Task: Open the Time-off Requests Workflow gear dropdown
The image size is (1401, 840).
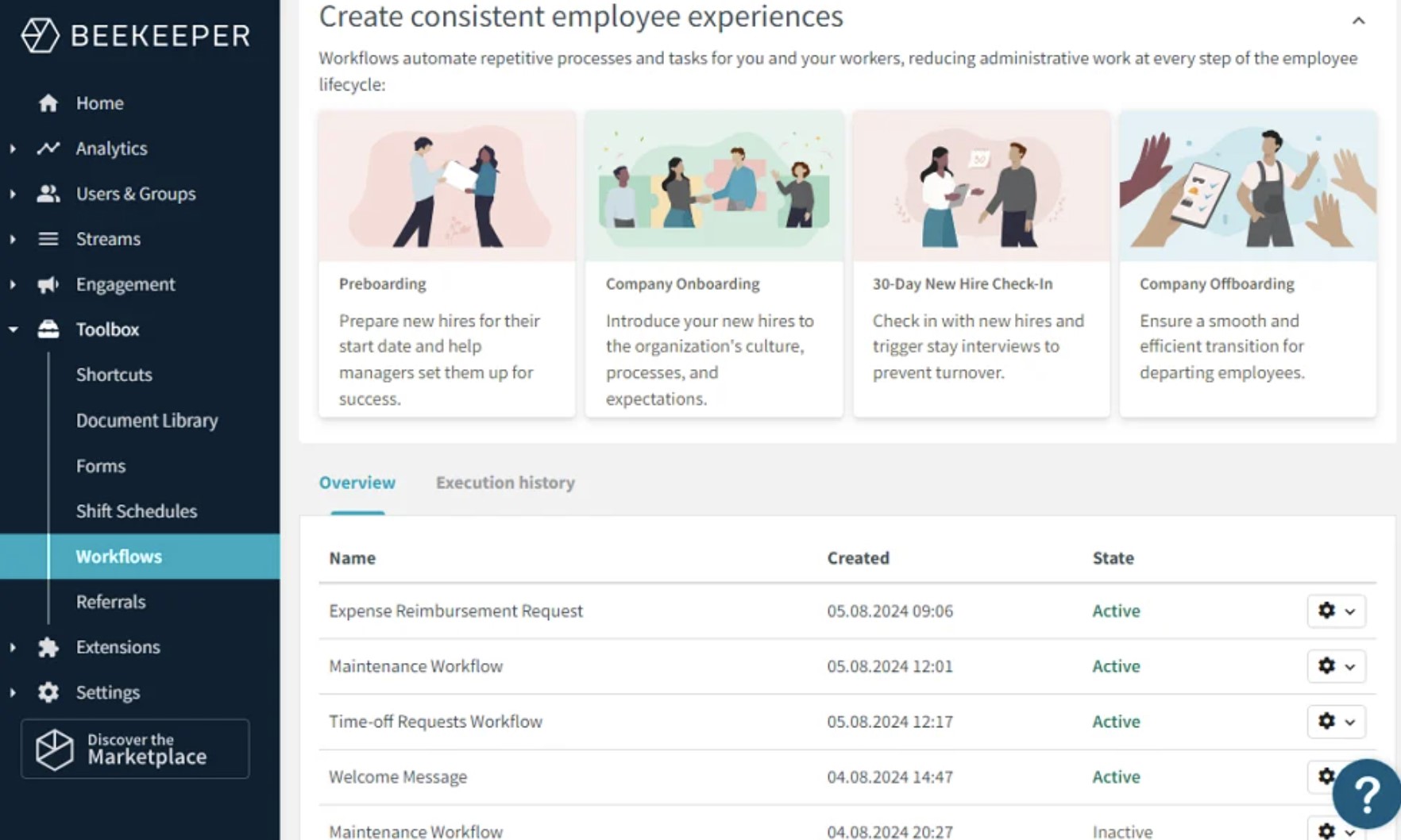Action: [1336, 721]
